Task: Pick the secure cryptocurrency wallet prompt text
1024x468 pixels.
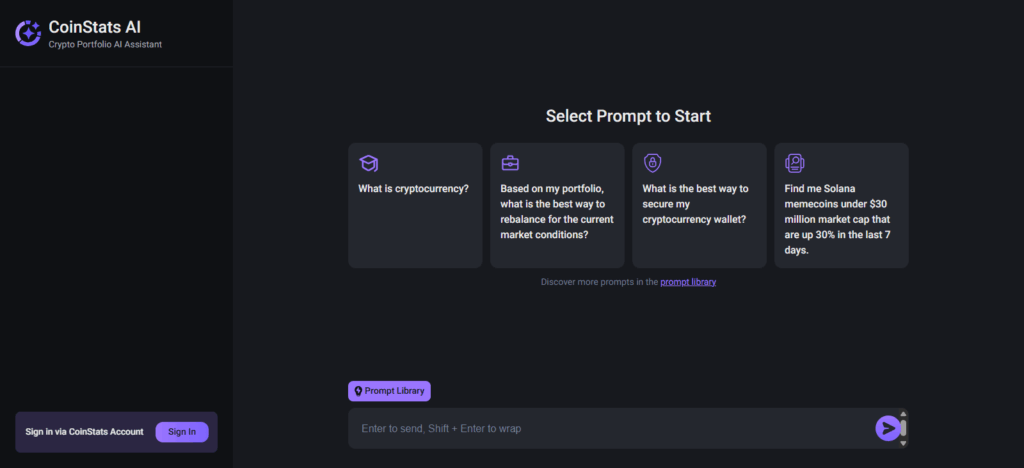Action: pos(695,203)
